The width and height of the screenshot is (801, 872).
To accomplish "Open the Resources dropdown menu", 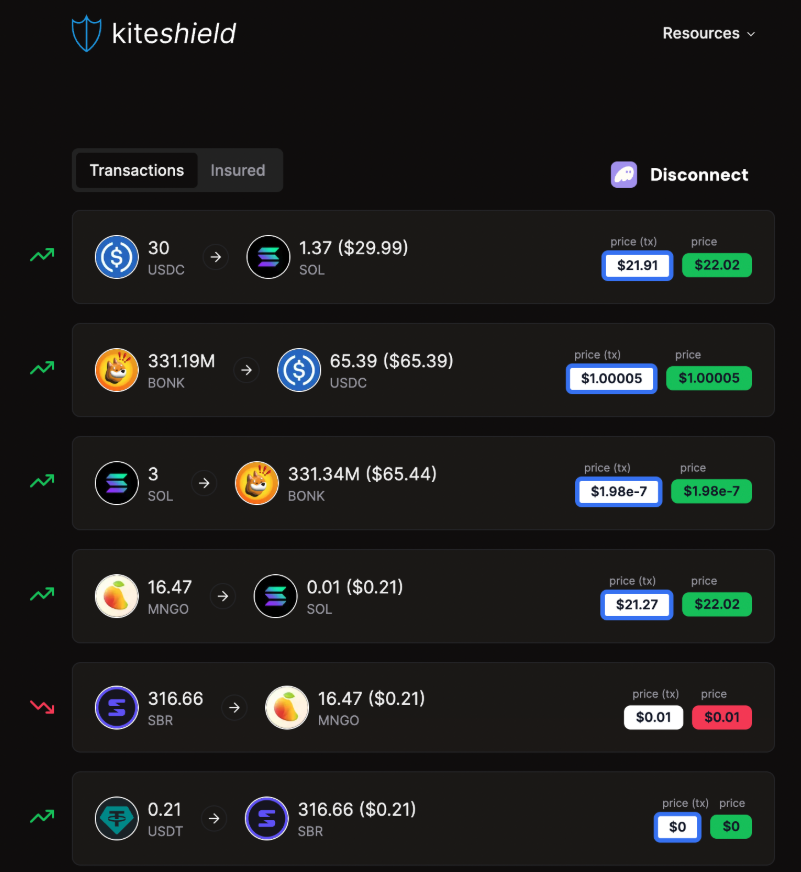I will coord(708,34).
